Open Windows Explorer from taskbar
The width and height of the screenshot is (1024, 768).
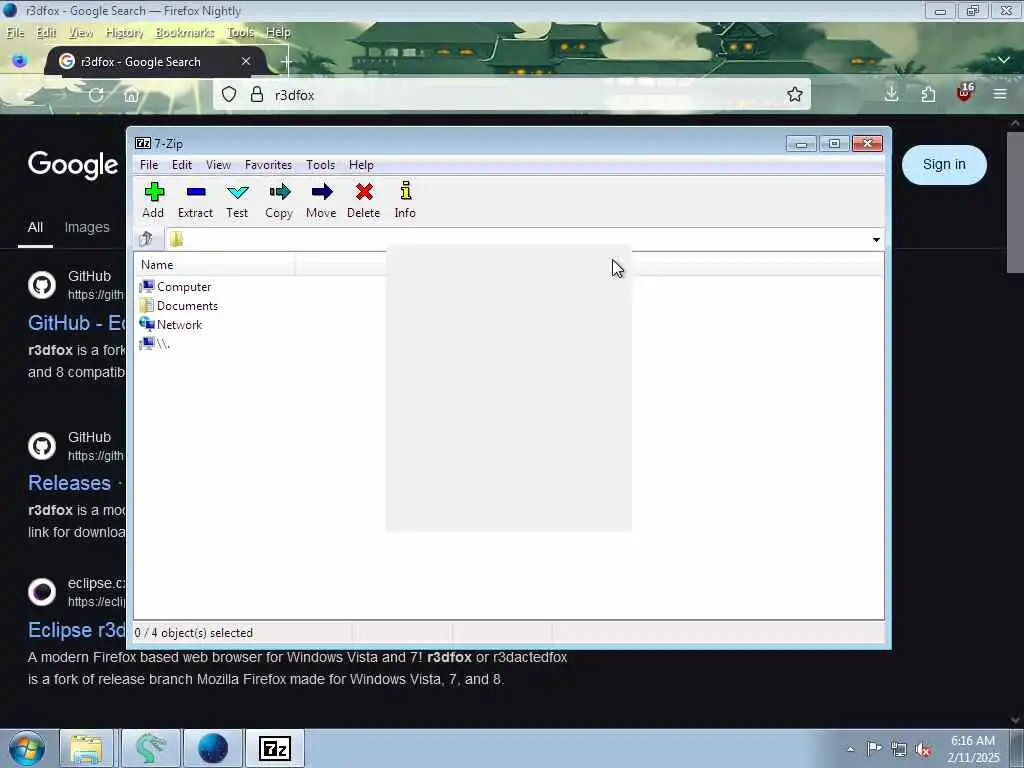click(x=86, y=748)
